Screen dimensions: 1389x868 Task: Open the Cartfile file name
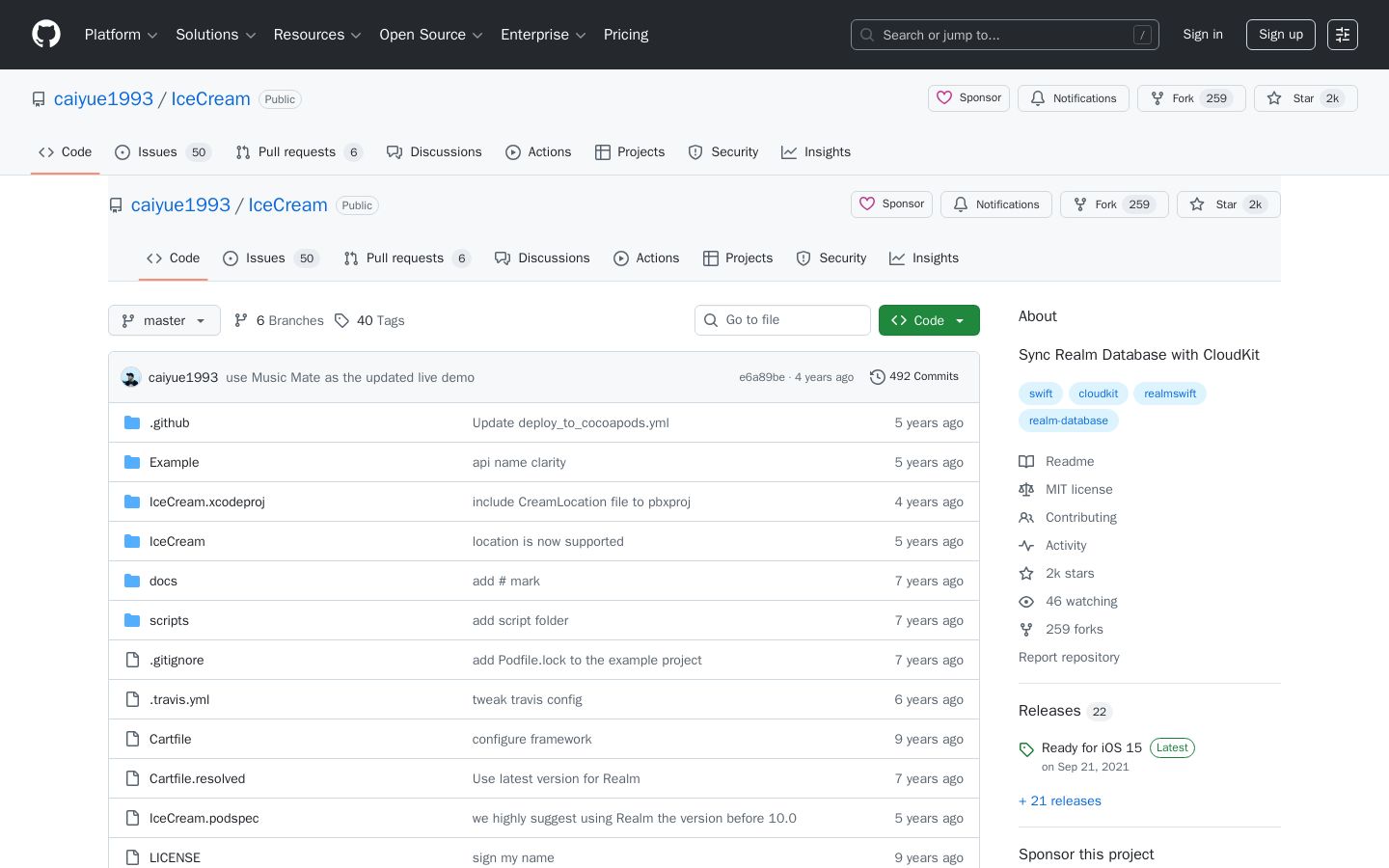click(x=171, y=739)
